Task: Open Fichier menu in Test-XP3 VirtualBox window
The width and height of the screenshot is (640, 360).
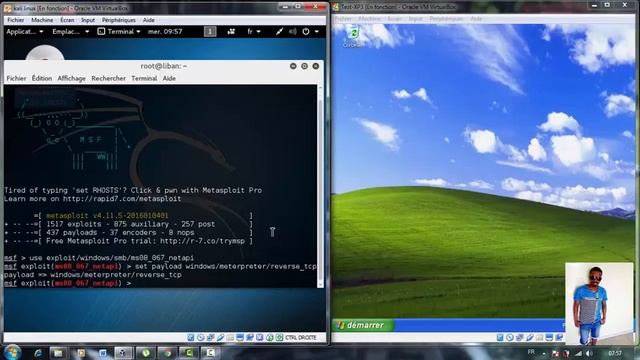Action: (x=343, y=19)
